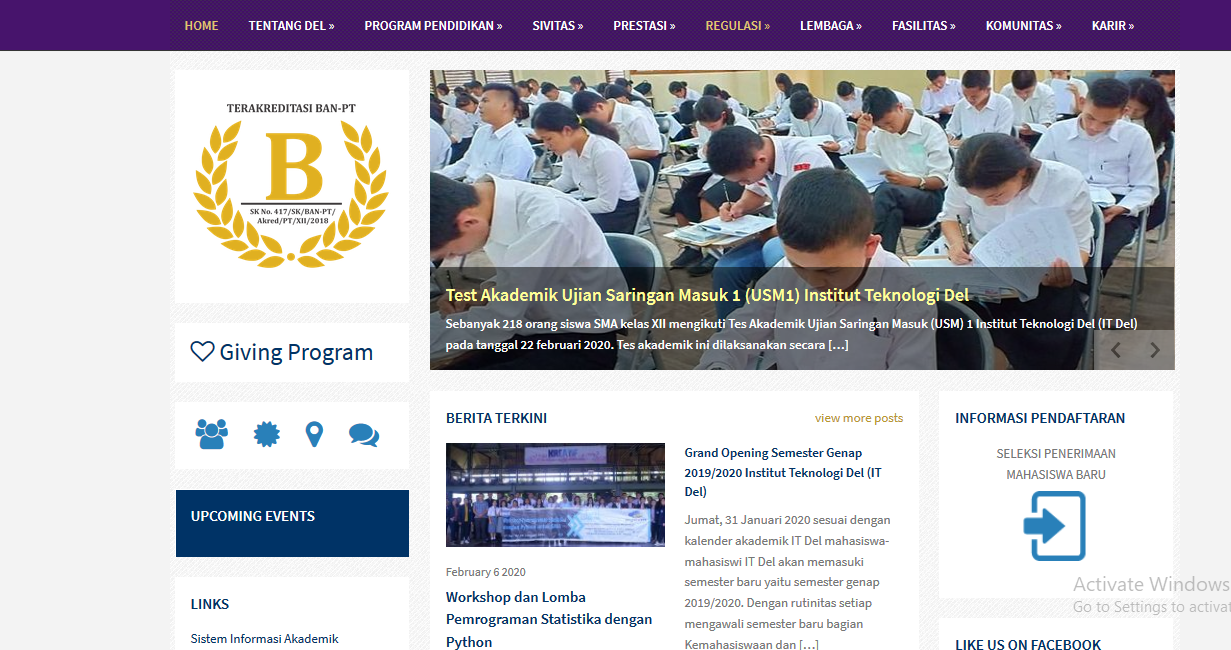Click the Grand Opening article excerpt paragraph
1231x650 pixels.
point(788,581)
